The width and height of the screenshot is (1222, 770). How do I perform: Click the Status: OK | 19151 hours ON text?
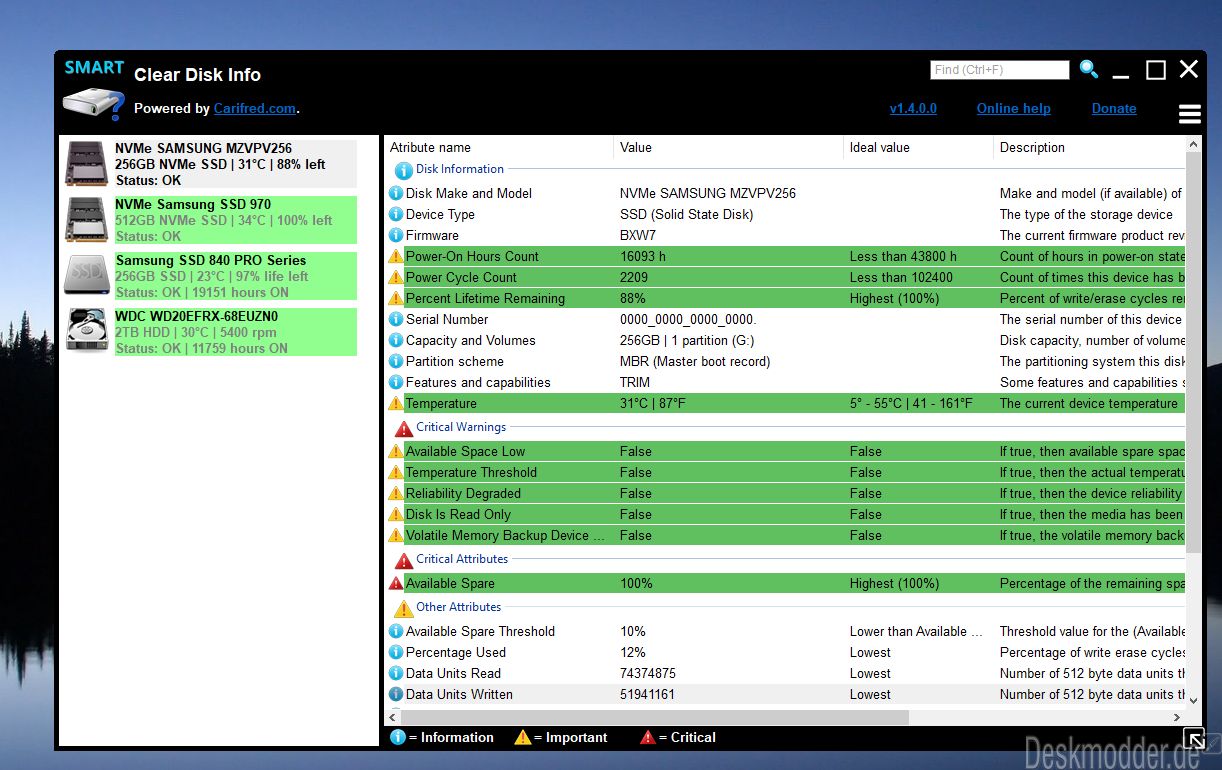[202, 292]
